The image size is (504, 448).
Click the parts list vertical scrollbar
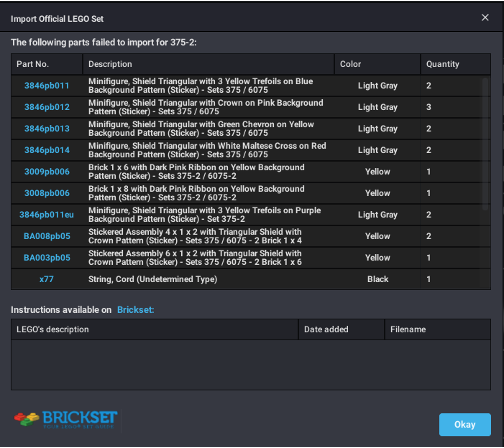[x=485, y=143]
